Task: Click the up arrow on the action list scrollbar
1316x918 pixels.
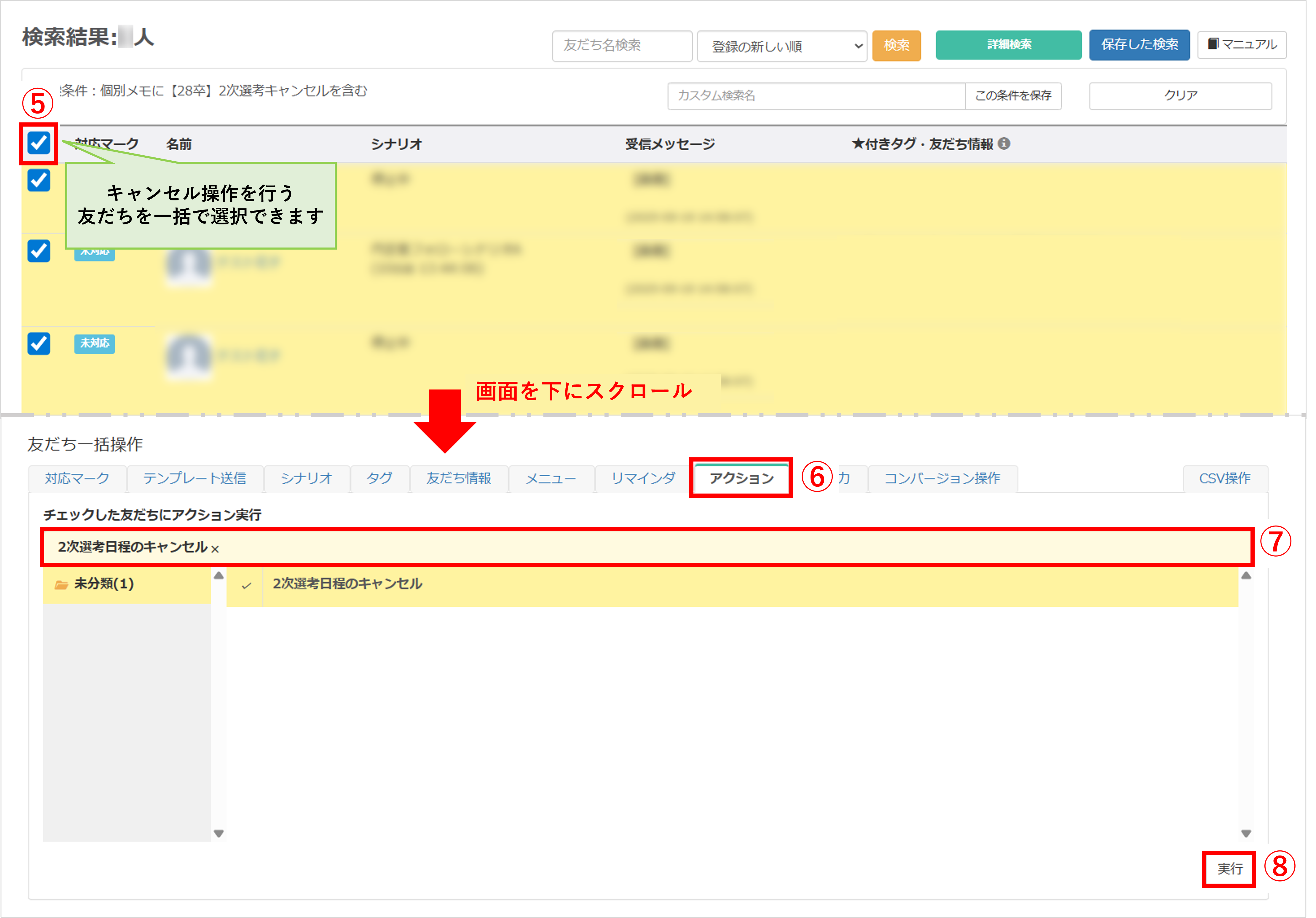Action: click(x=1245, y=576)
